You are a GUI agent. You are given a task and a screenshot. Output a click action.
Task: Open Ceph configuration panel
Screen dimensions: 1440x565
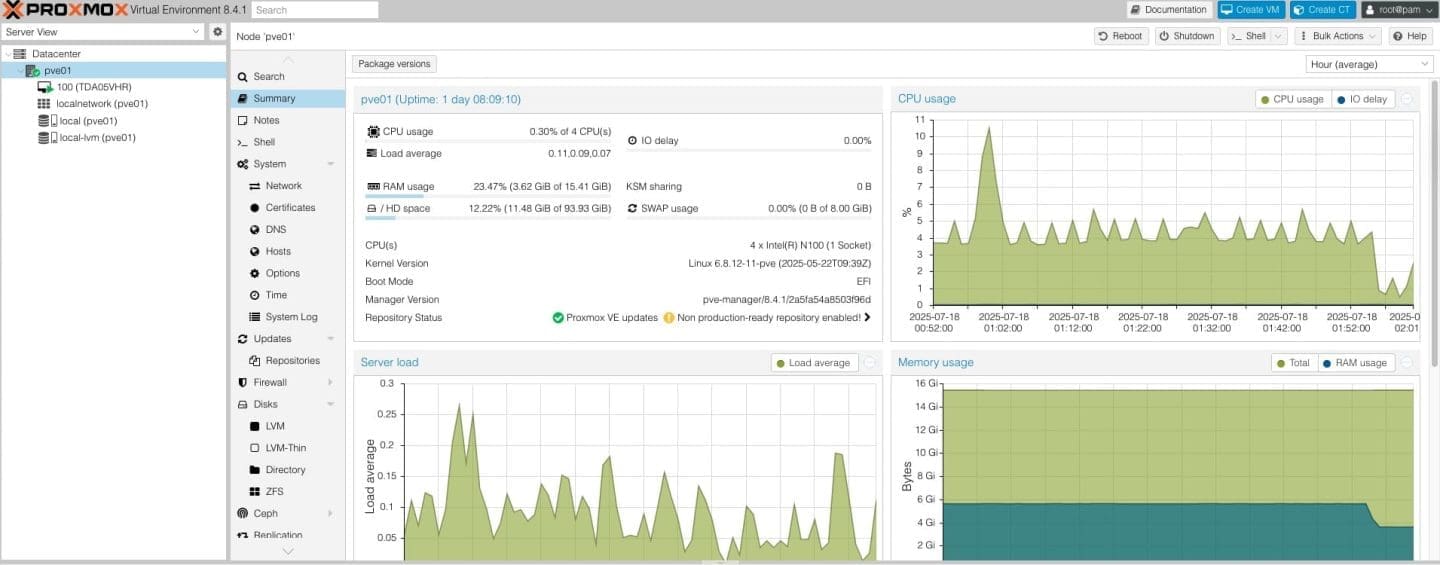pyautogui.click(x=265, y=514)
